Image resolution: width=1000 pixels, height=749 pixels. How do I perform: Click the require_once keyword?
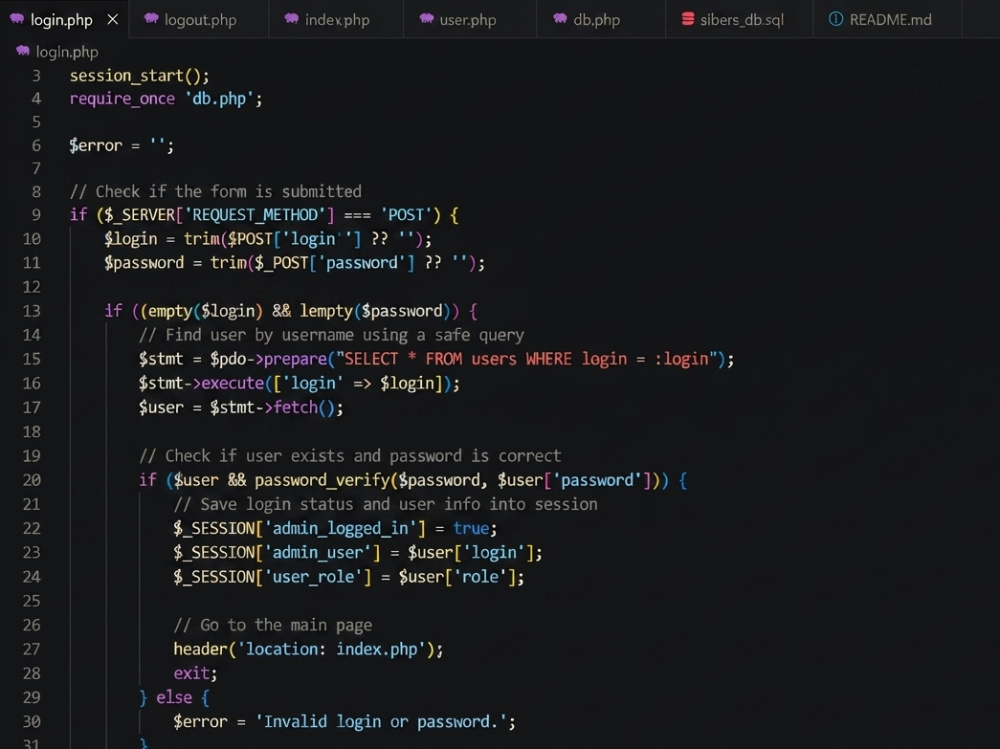click(122, 99)
